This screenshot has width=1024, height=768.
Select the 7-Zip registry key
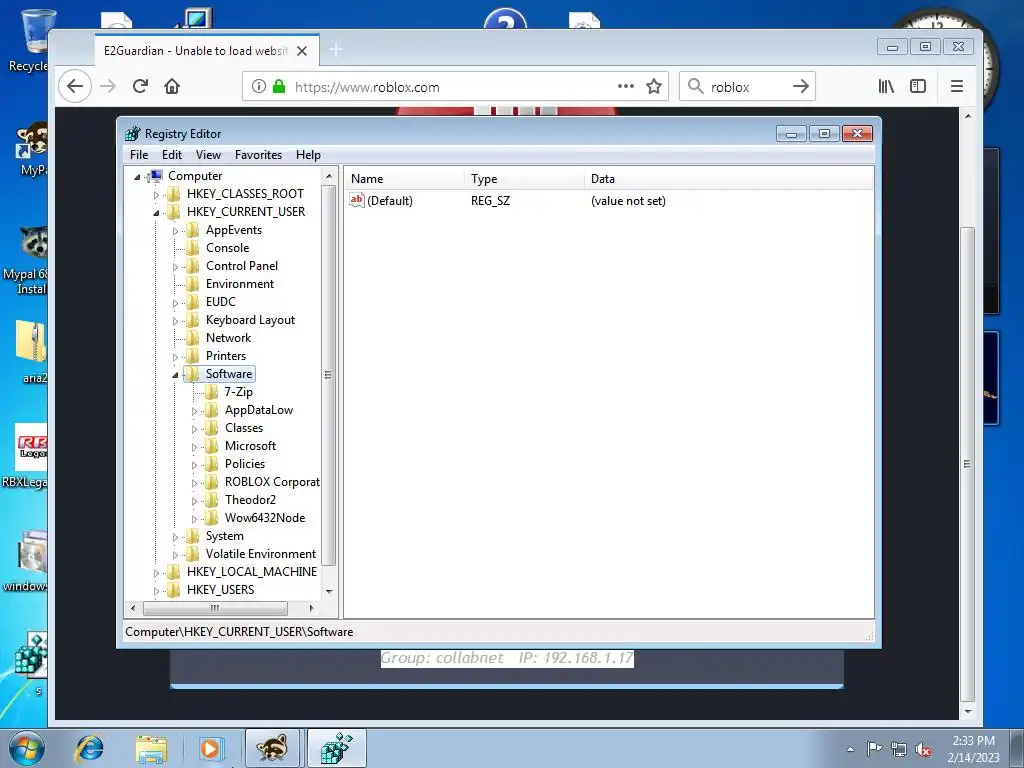click(238, 392)
